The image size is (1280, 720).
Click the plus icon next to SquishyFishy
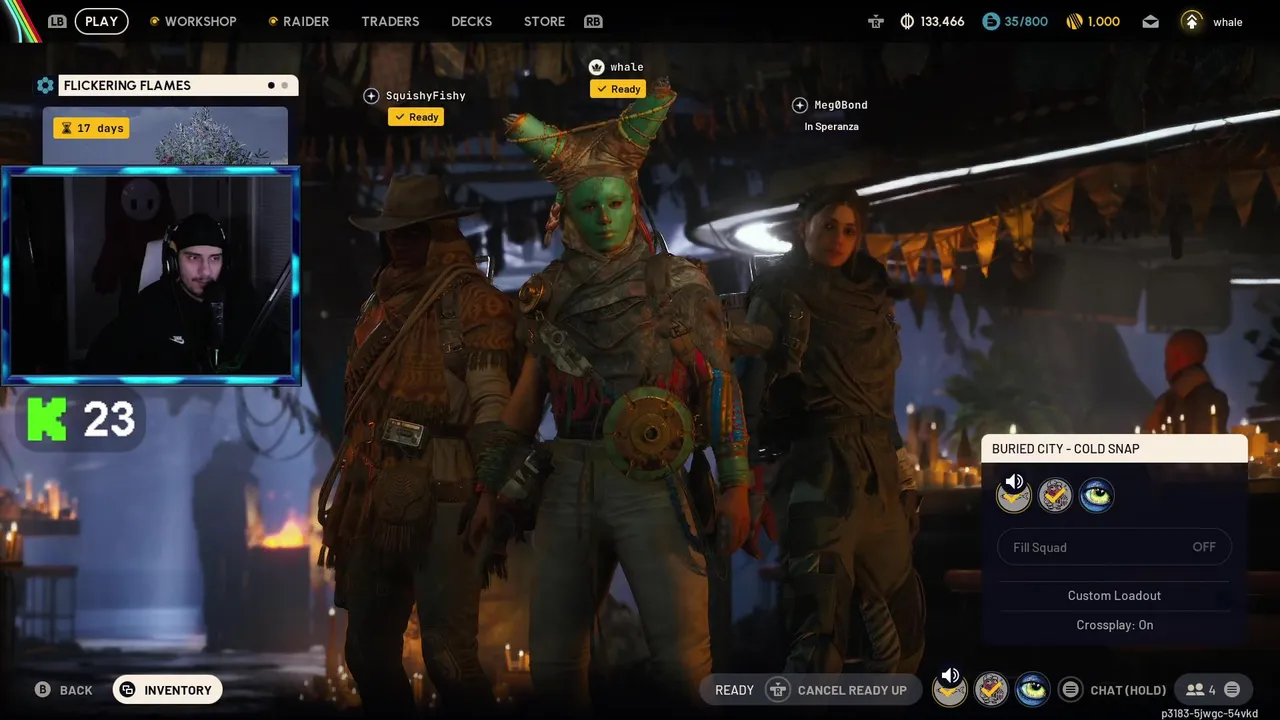click(x=371, y=96)
